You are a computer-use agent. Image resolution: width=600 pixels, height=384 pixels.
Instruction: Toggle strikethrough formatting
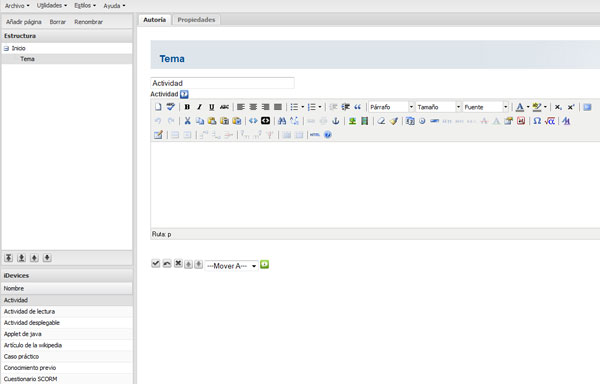pyautogui.click(x=224, y=107)
